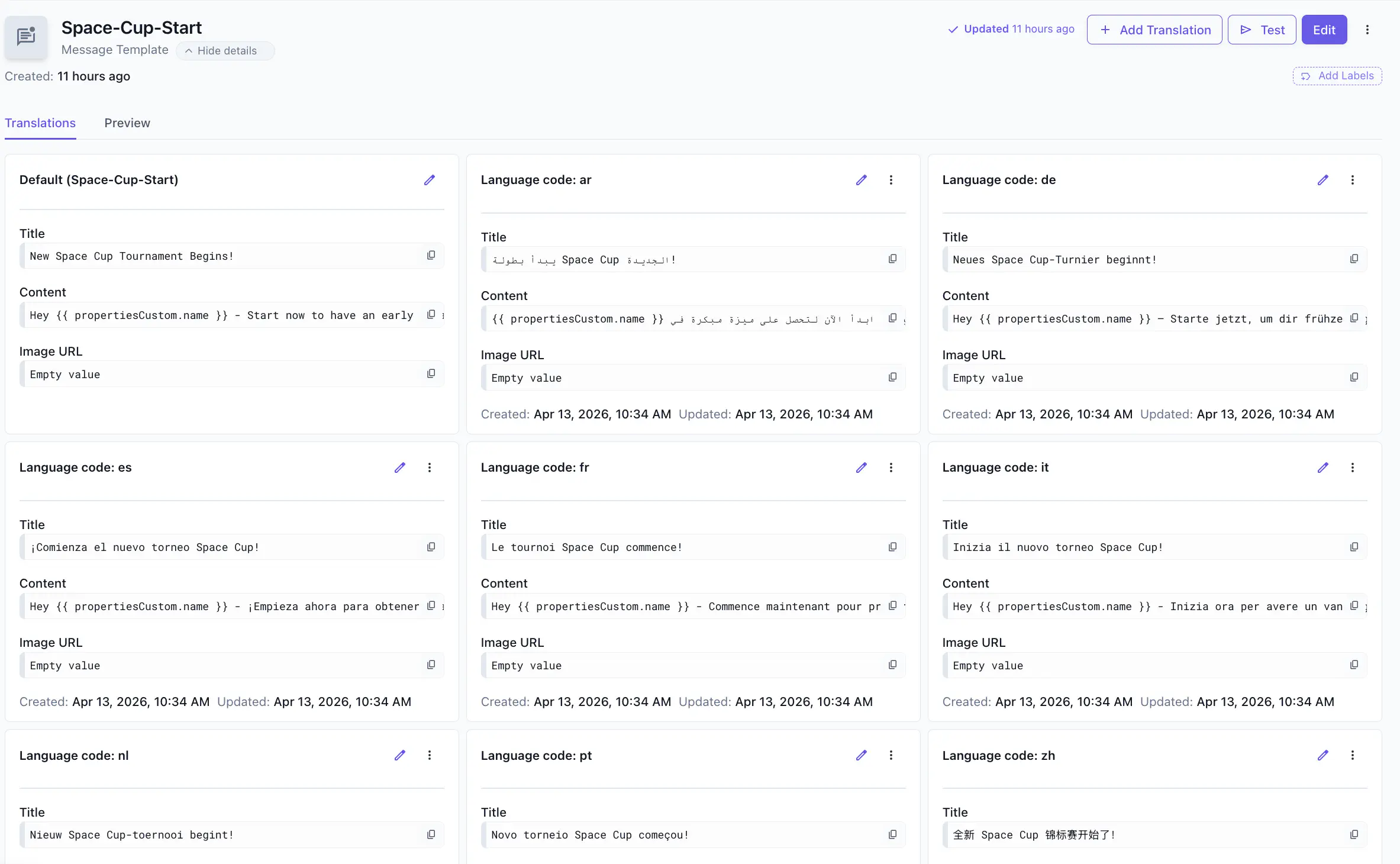Open the three-dot menu for Language code: es
This screenshot has height=864, width=1400.
pyautogui.click(x=430, y=468)
